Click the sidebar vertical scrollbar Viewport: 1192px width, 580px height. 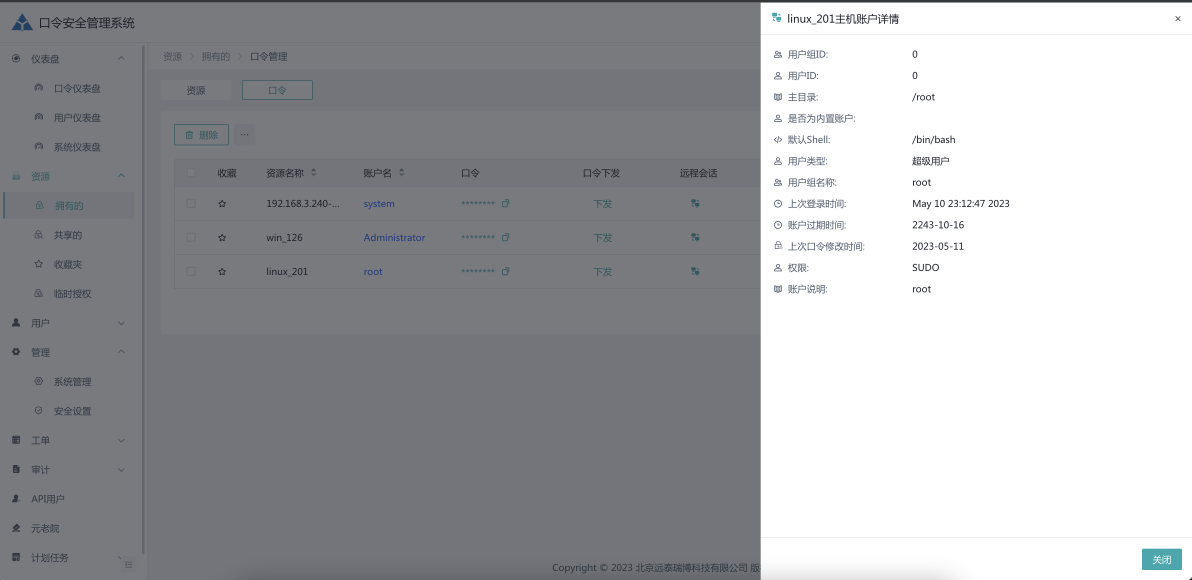[143, 300]
